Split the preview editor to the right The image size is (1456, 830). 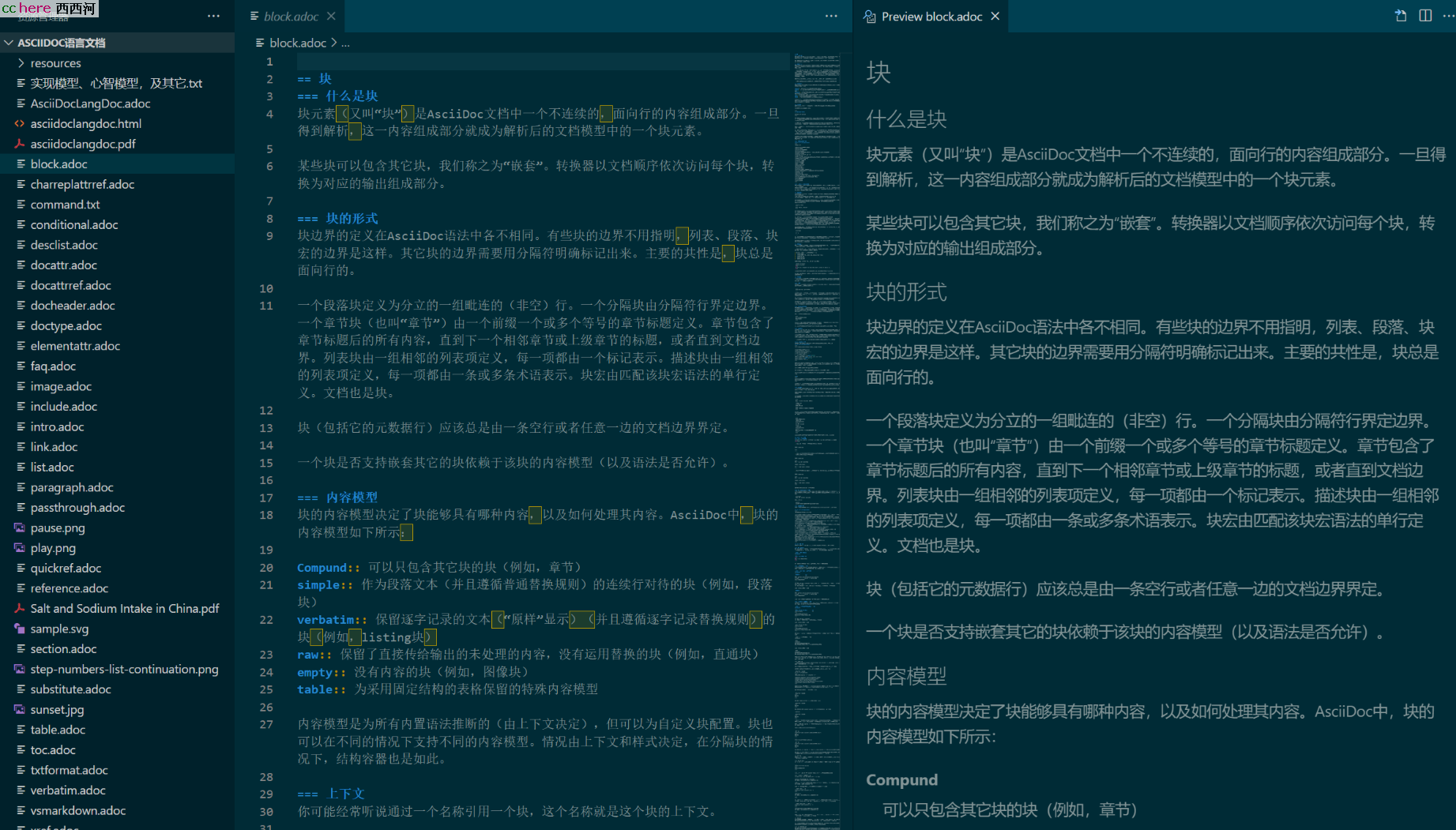[1425, 16]
